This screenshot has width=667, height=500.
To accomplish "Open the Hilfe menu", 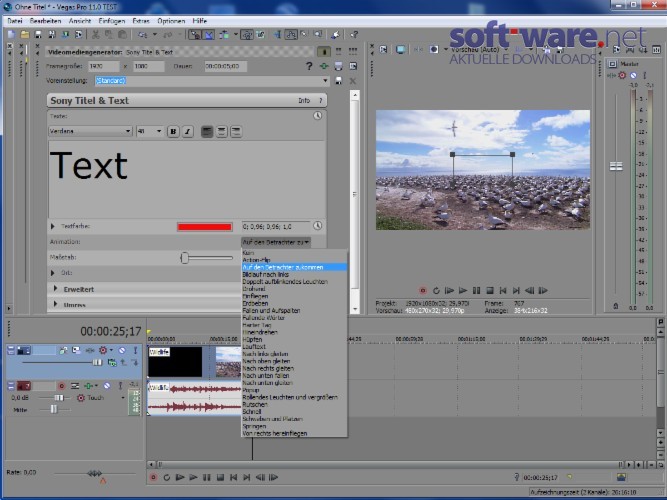I will coord(200,21).
